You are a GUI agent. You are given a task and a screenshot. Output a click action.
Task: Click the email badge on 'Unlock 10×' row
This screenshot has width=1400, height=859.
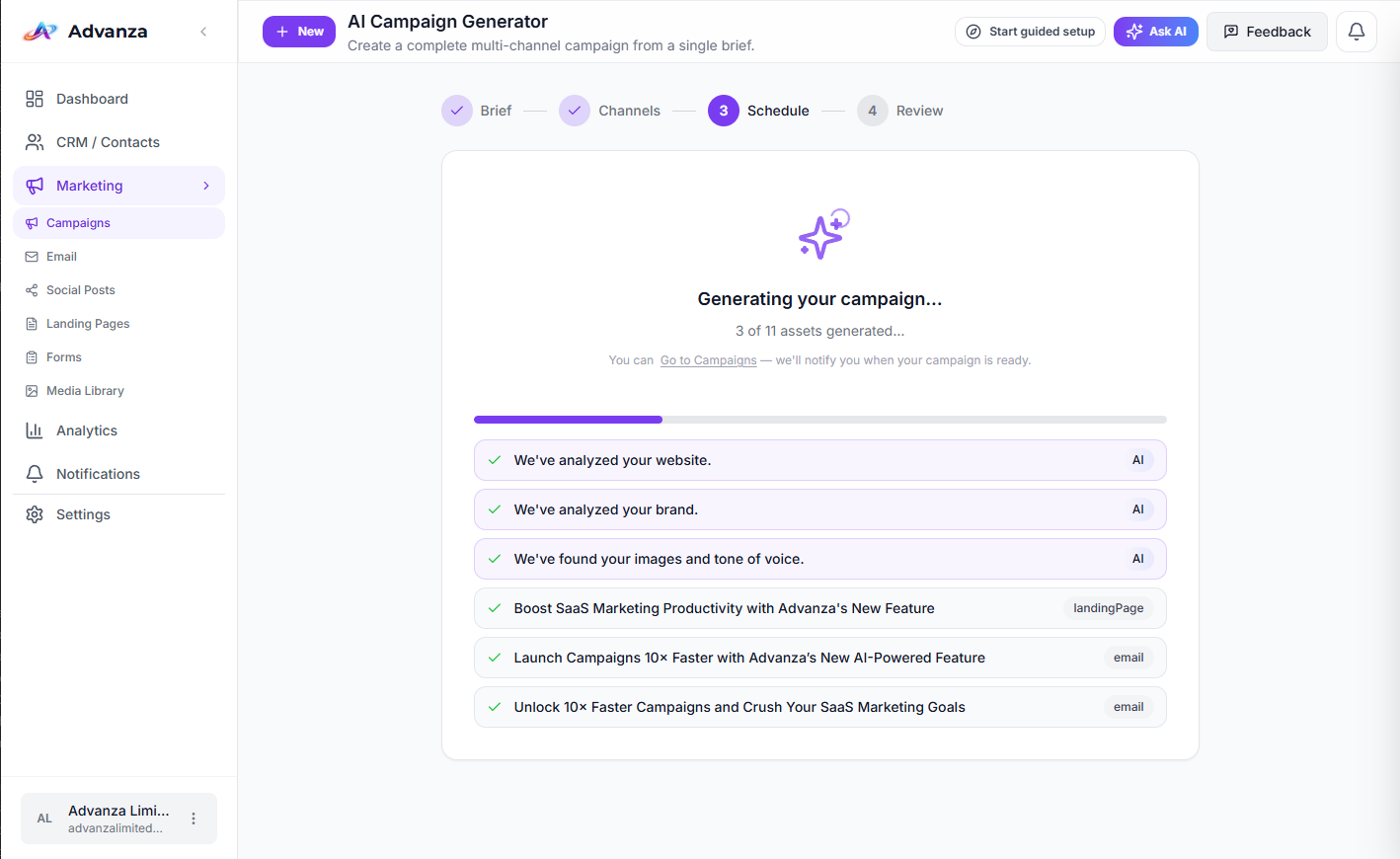click(1128, 707)
